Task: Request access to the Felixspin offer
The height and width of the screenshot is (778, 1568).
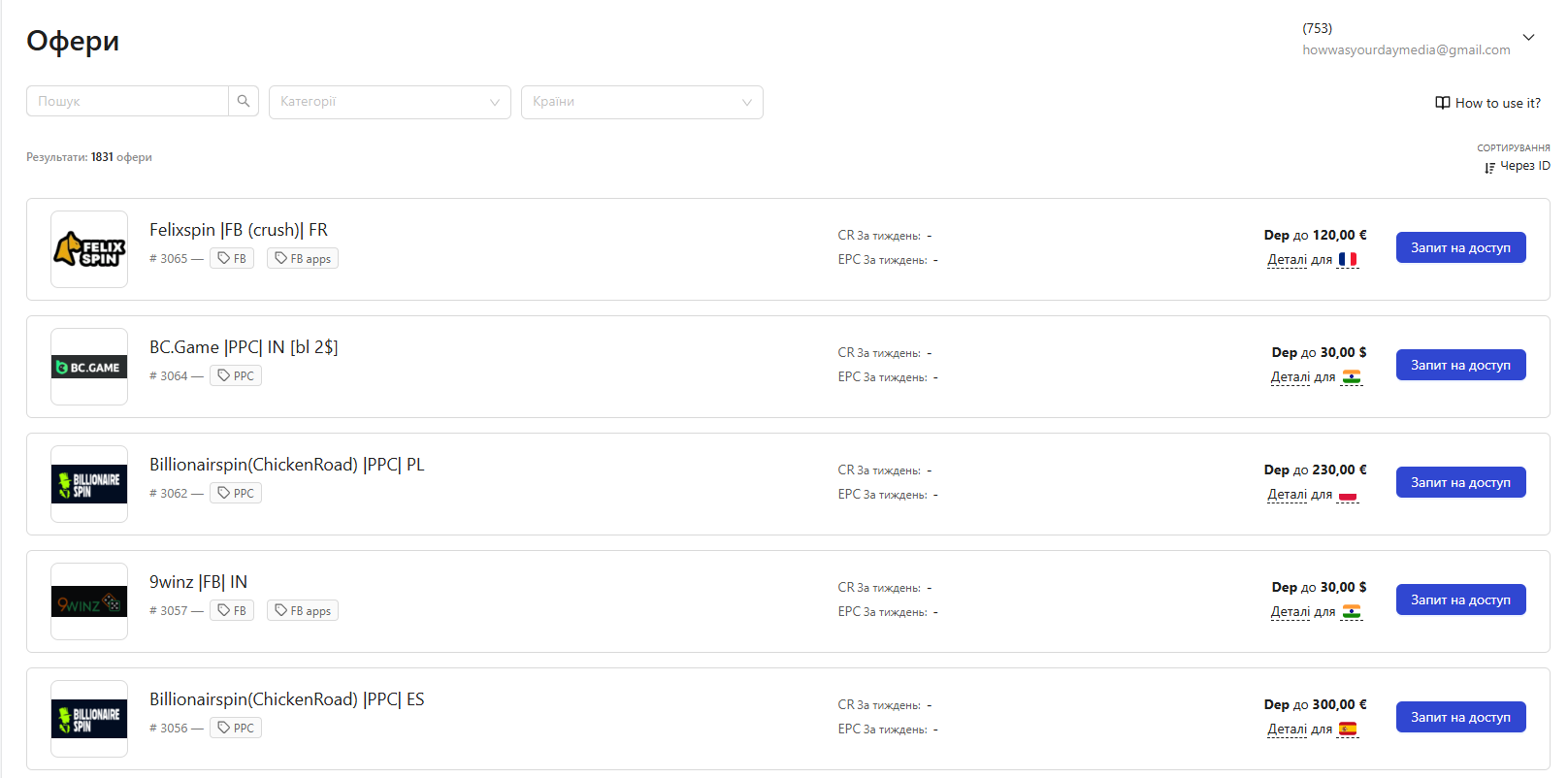Action: tap(1460, 247)
